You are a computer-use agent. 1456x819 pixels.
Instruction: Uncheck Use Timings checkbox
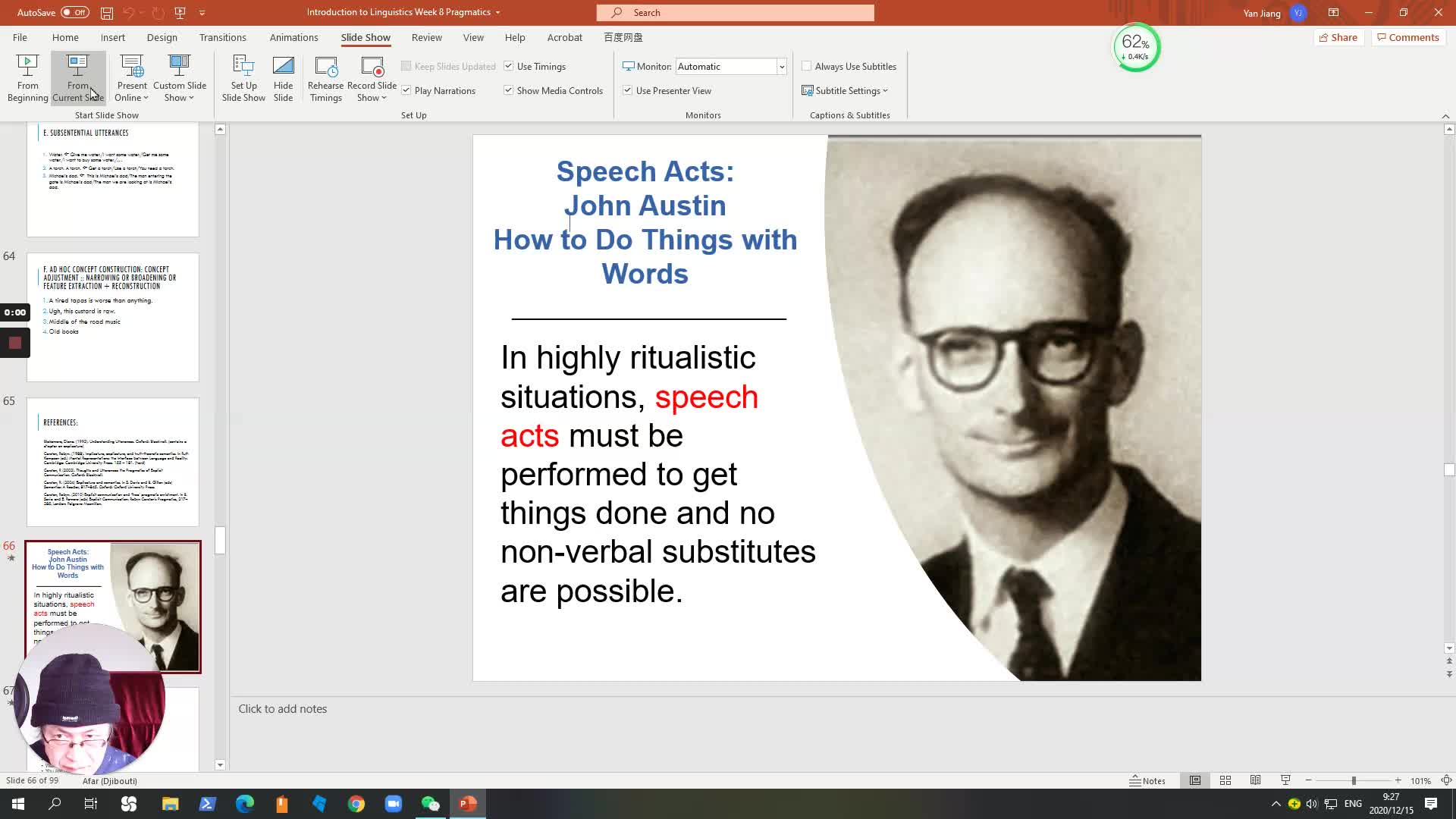(509, 66)
